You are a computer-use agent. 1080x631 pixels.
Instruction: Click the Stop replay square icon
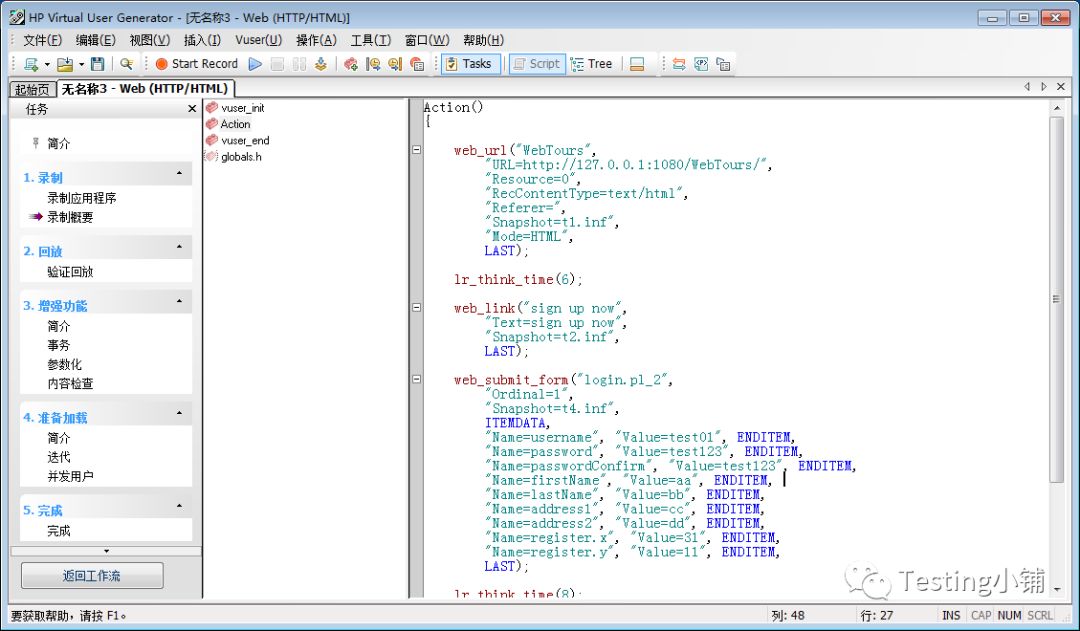(x=277, y=64)
